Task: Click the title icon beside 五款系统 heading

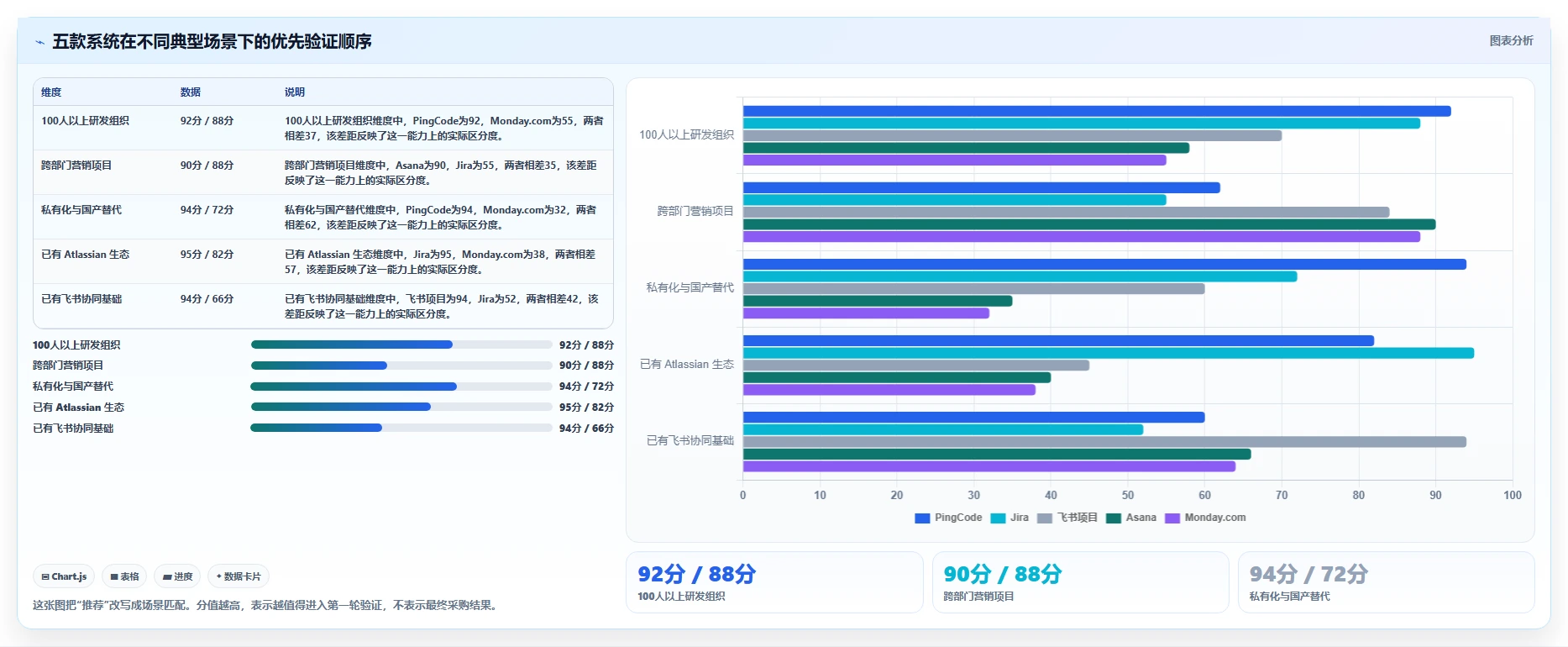Action: click(39, 42)
